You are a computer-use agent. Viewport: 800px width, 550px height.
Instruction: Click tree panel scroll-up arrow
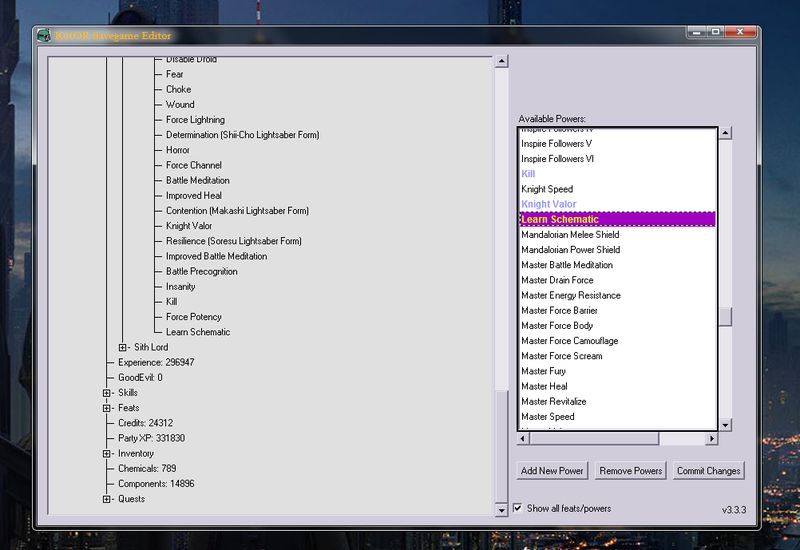tap(502, 62)
